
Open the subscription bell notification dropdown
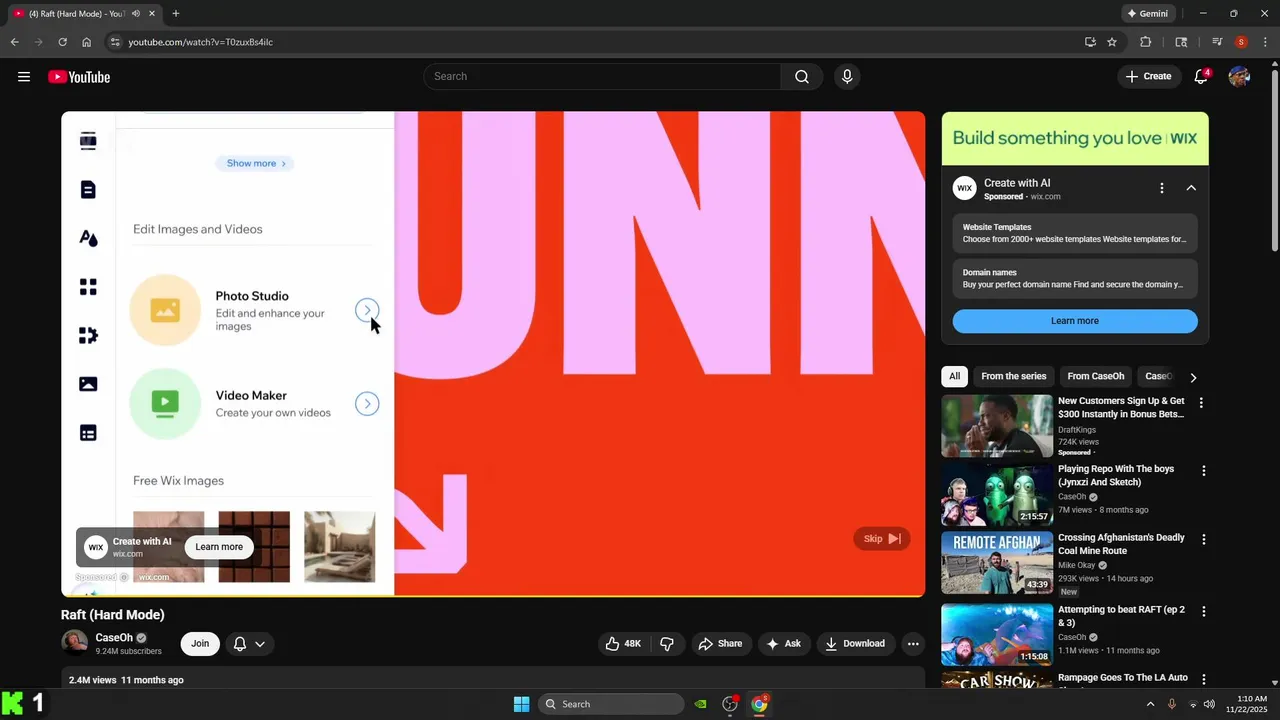point(250,644)
